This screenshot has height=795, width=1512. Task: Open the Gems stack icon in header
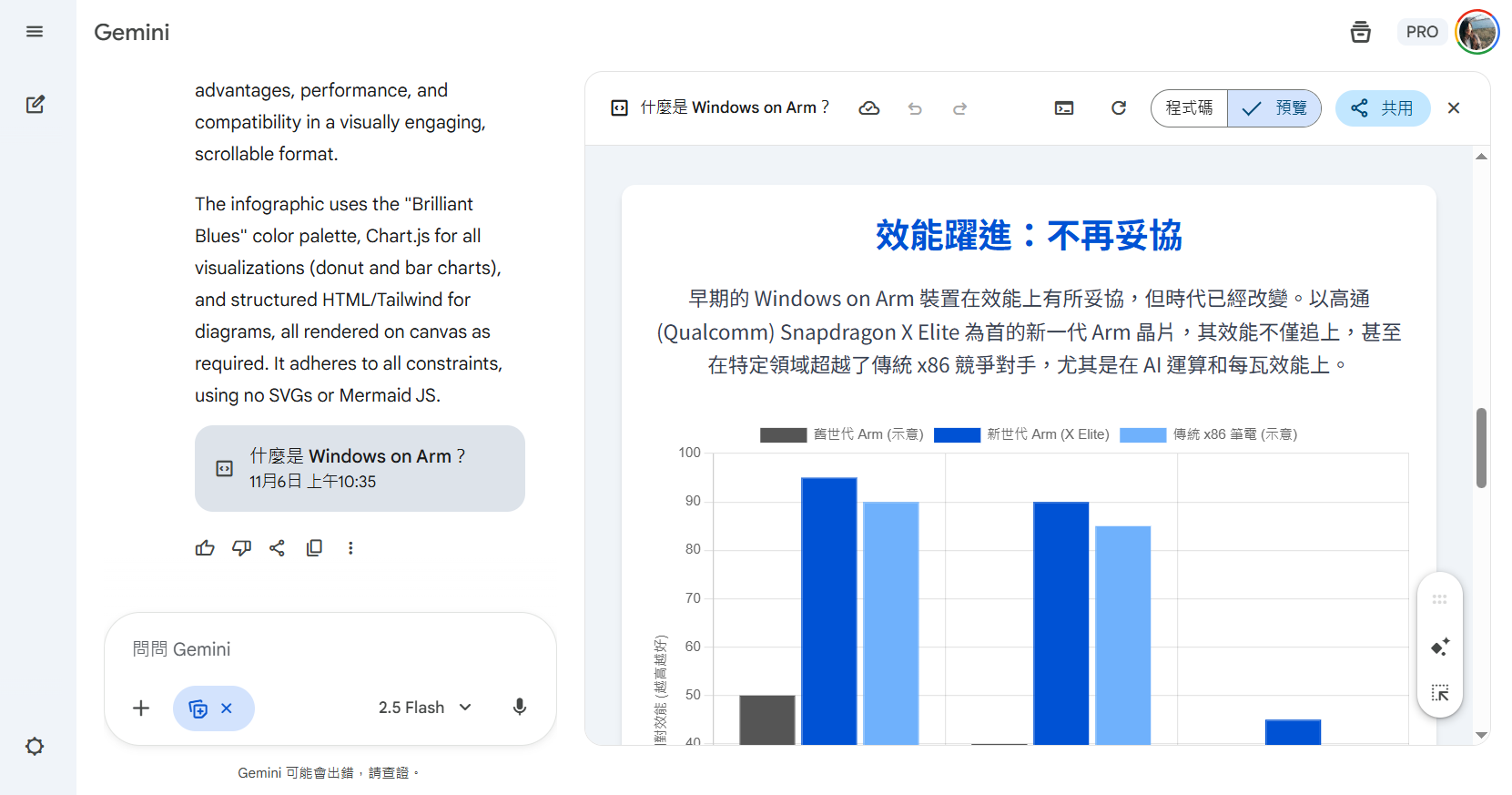point(1360,32)
